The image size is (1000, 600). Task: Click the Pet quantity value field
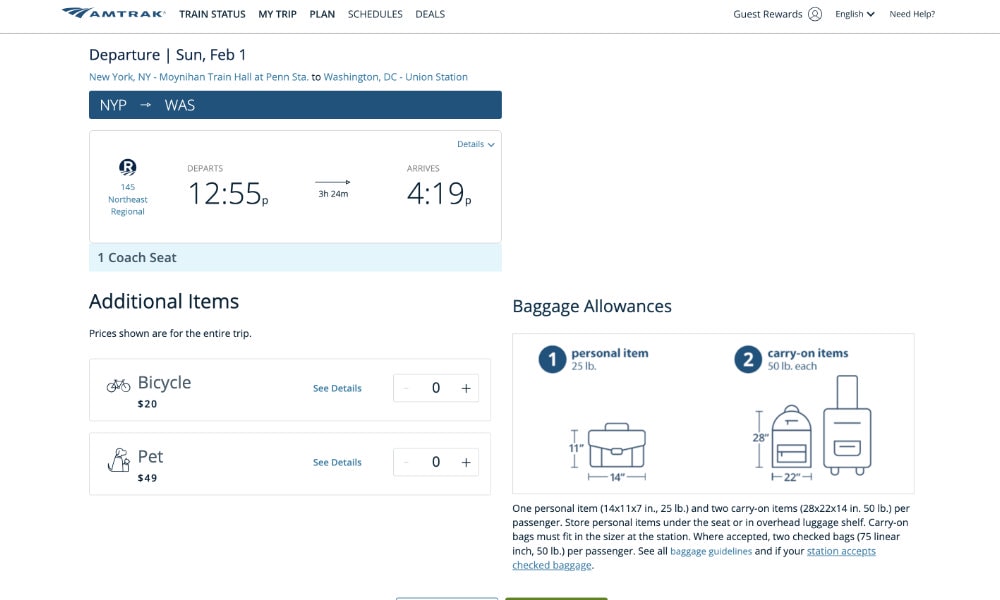[x=436, y=462]
